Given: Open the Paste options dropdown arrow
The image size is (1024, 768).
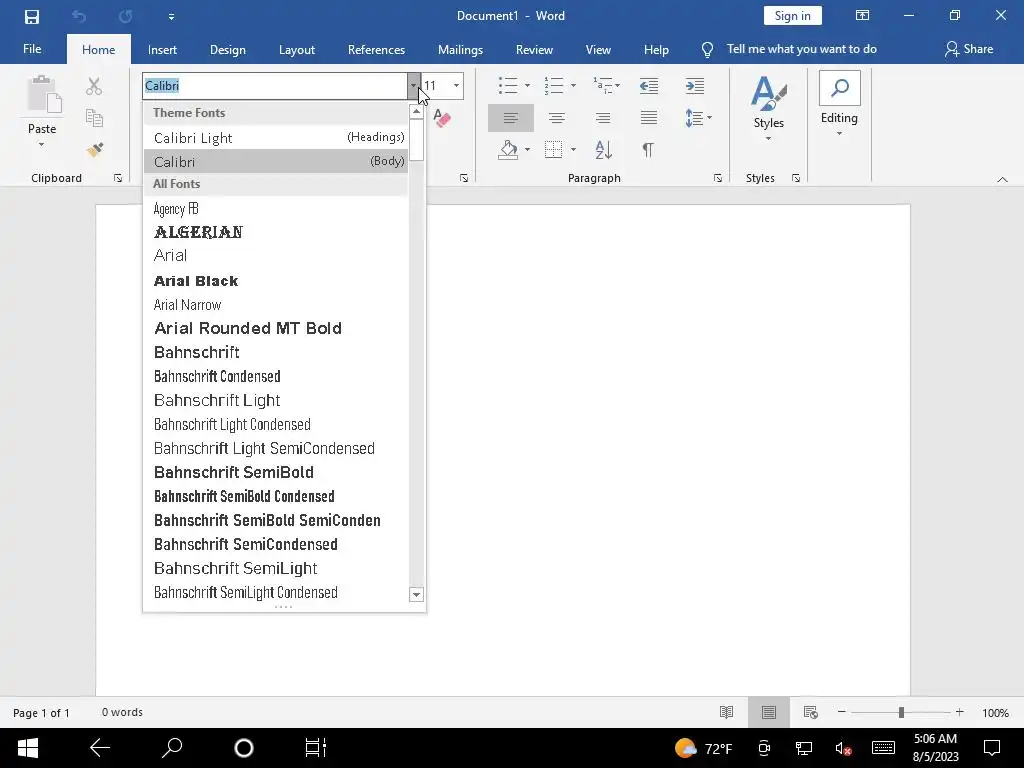Looking at the screenshot, I should pos(42,145).
